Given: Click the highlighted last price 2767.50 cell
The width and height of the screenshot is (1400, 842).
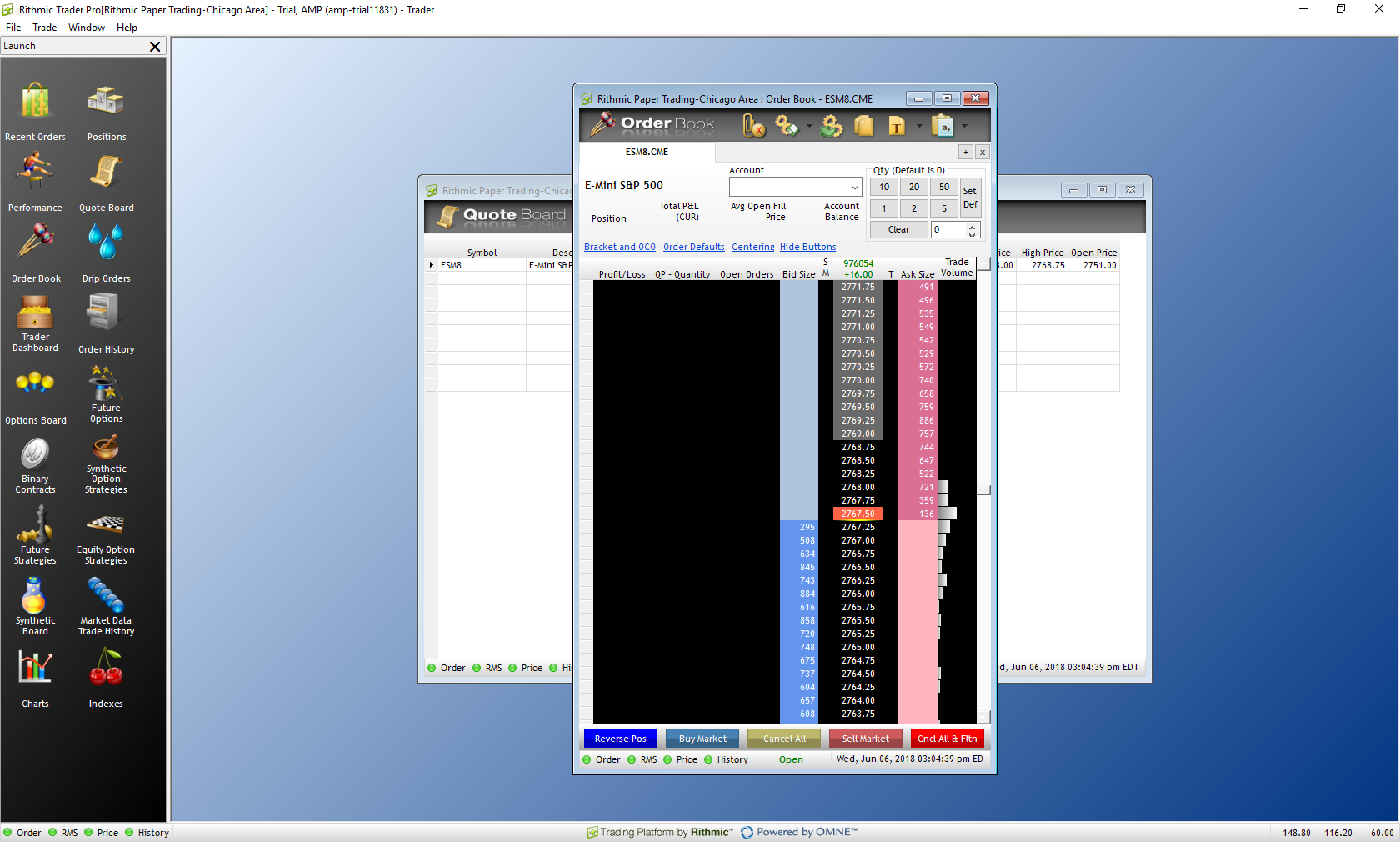Looking at the screenshot, I should coord(858,514).
